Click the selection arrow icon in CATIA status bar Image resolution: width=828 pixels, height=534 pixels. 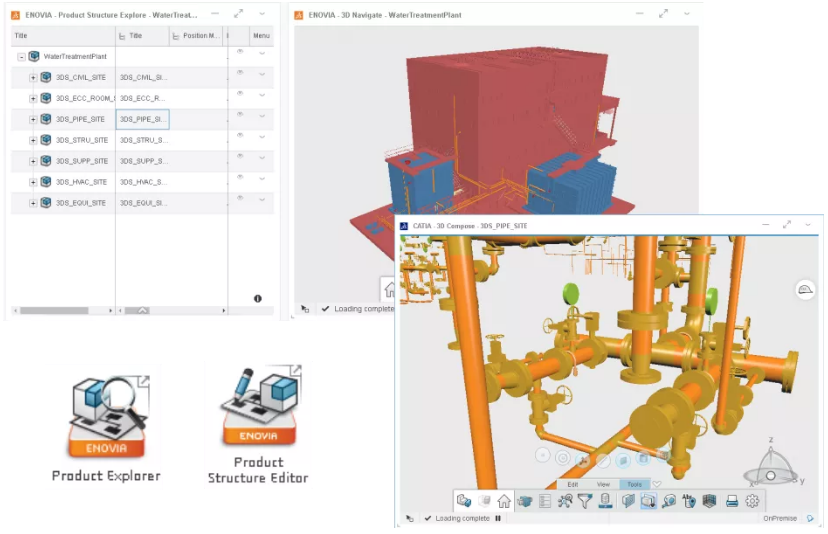coord(409,519)
